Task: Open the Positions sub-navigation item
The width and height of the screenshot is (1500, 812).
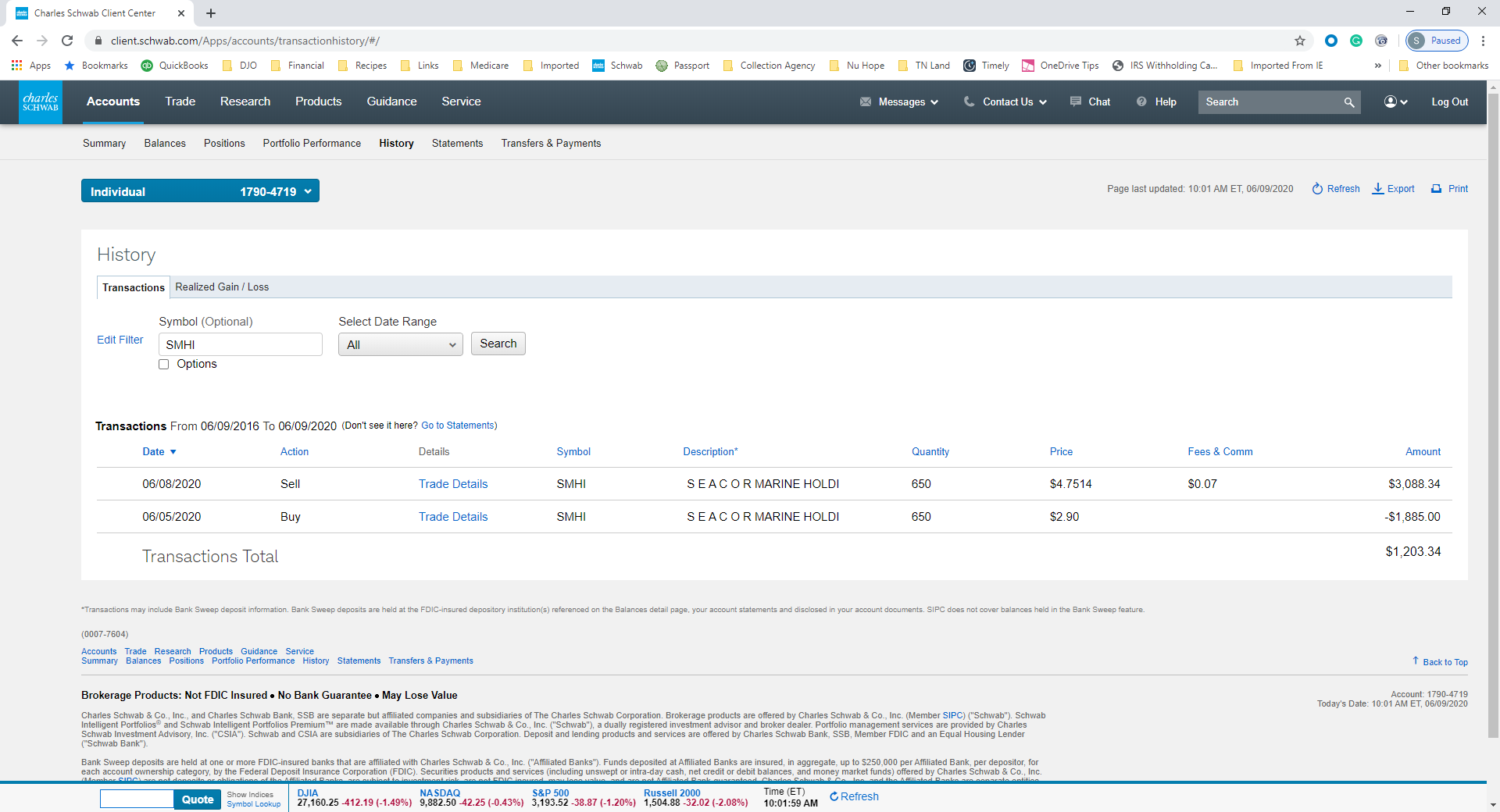Action: [224, 144]
